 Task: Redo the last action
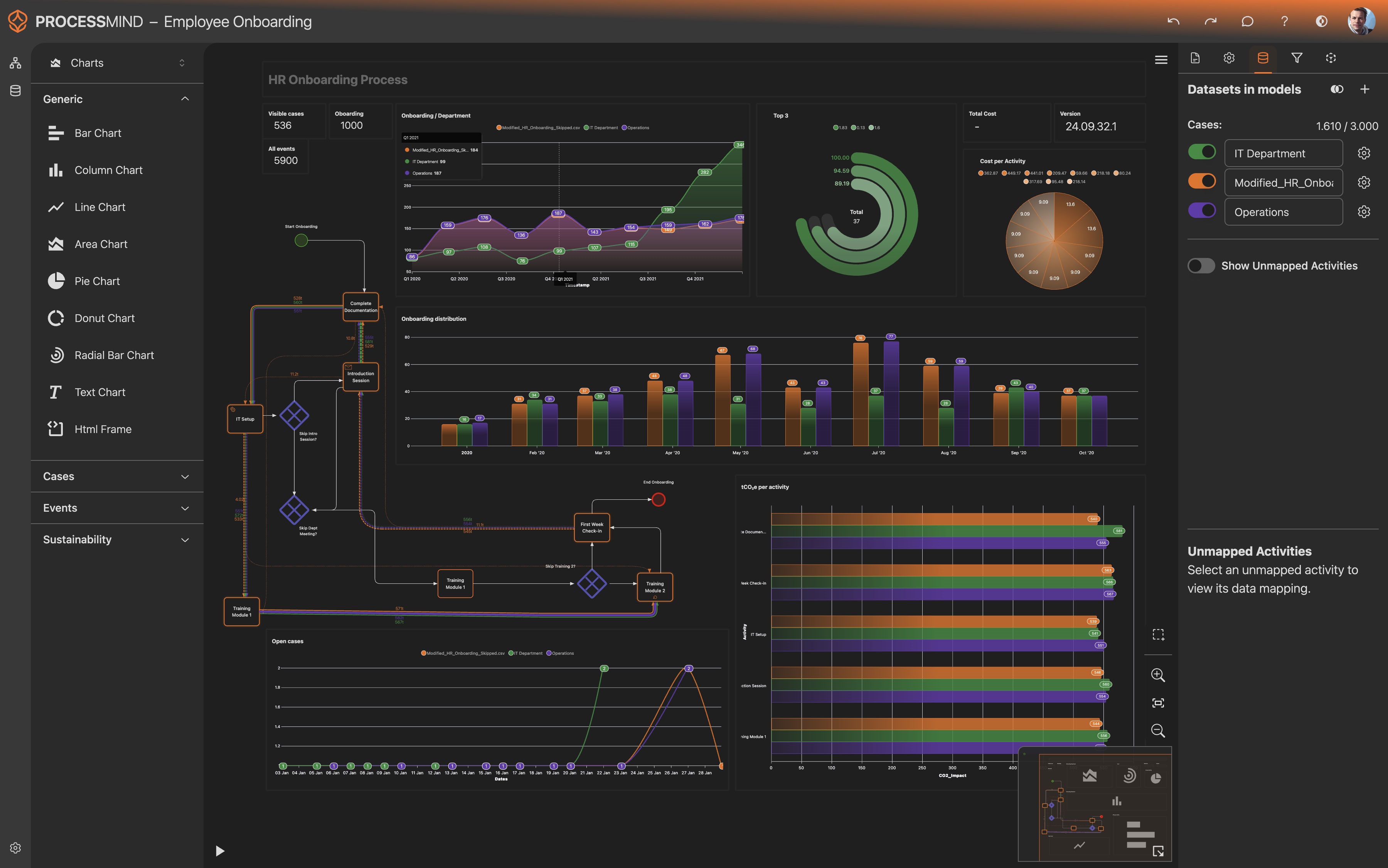coord(1211,21)
